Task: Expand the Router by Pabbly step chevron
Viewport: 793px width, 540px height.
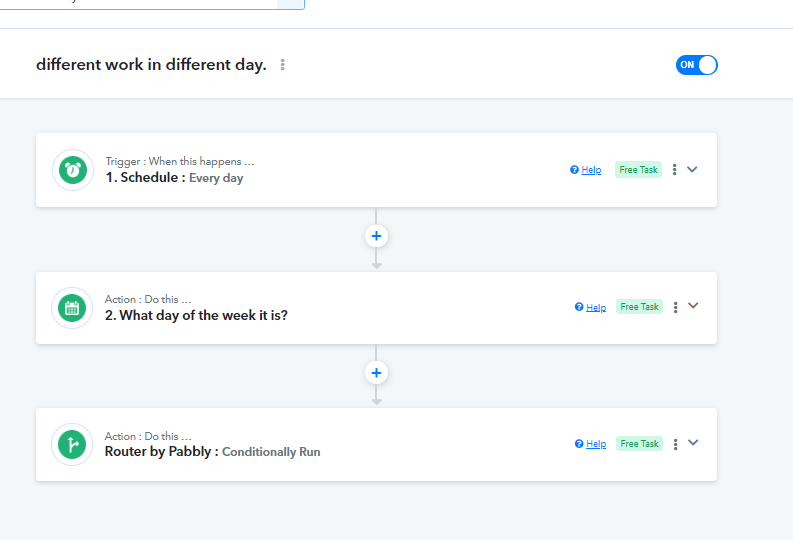Action: pos(693,443)
